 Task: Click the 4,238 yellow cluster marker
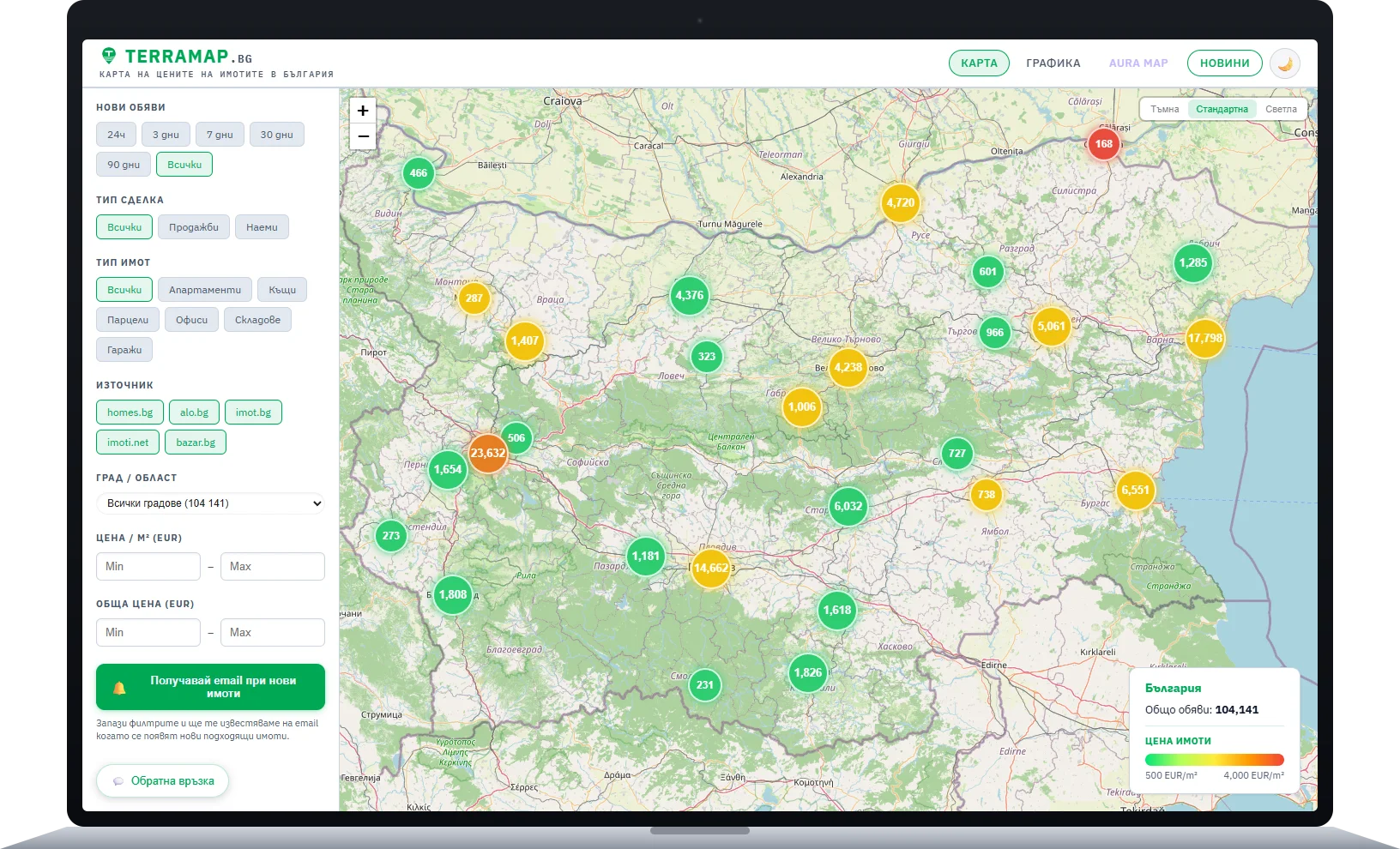[848, 367]
